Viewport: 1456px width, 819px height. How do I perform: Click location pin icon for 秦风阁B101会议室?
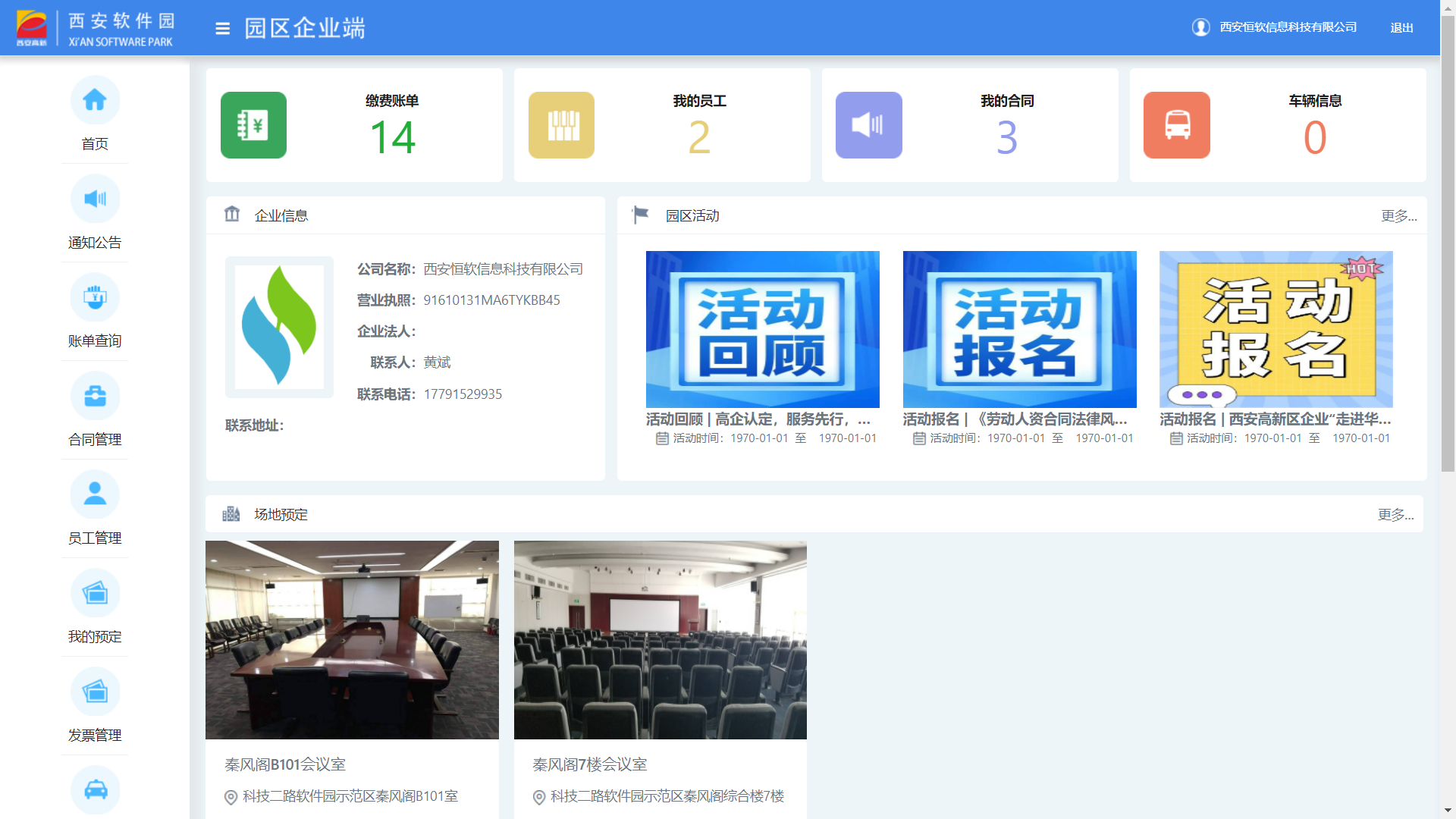click(x=231, y=797)
